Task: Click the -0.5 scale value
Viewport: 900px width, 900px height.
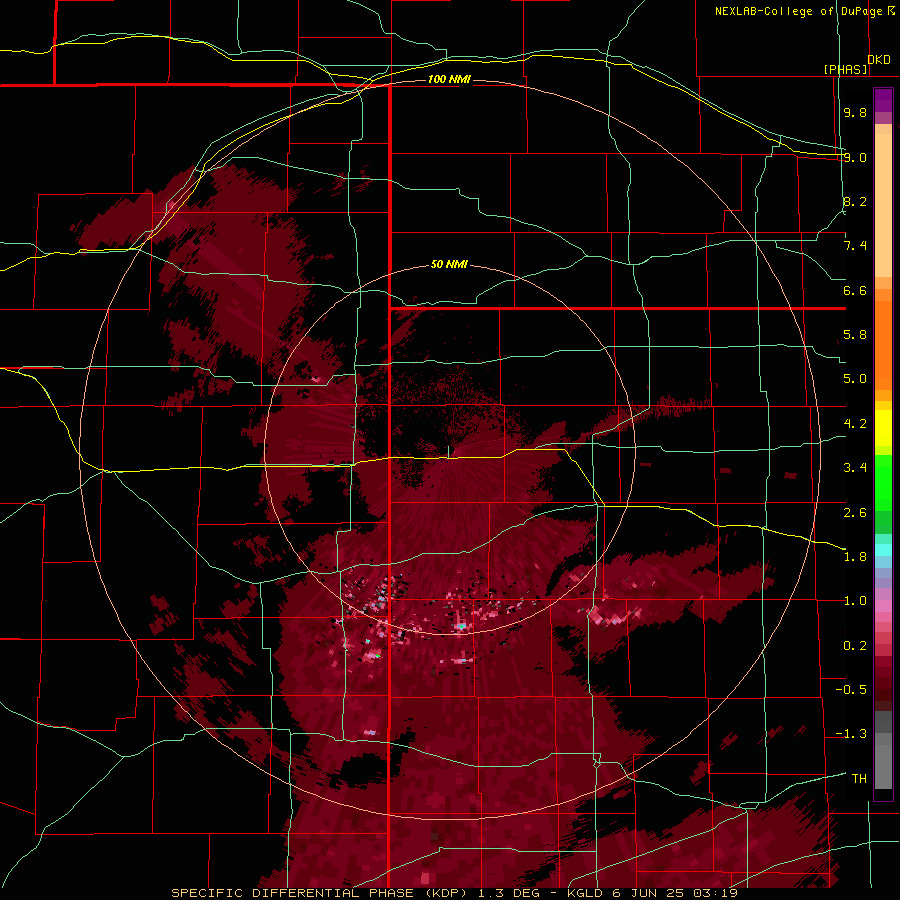Action: coord(851,690)
